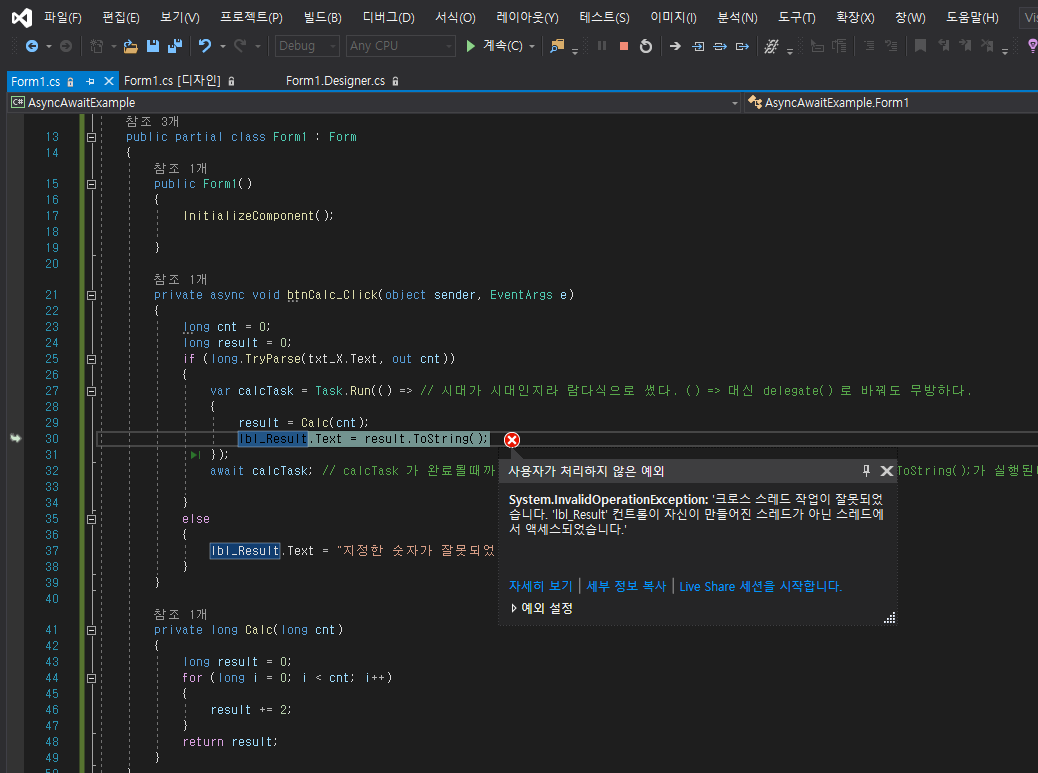Click the Uncomment Selection toolbar icon
This screenshot has width=1038, height=773.
click(892, 46)
